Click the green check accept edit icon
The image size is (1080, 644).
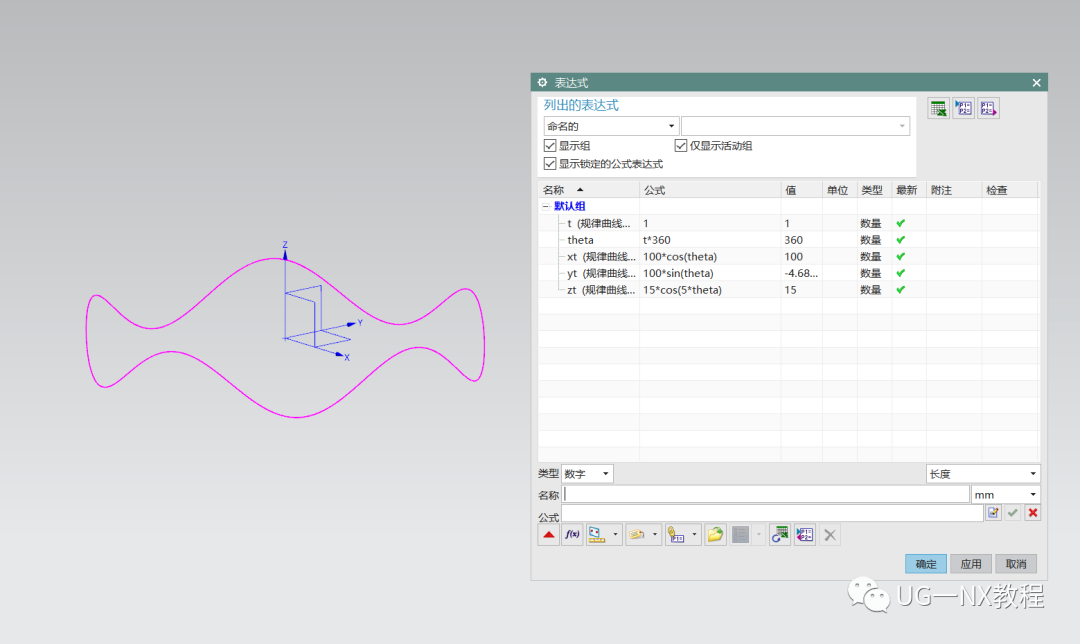click(x=1012, y=512)
